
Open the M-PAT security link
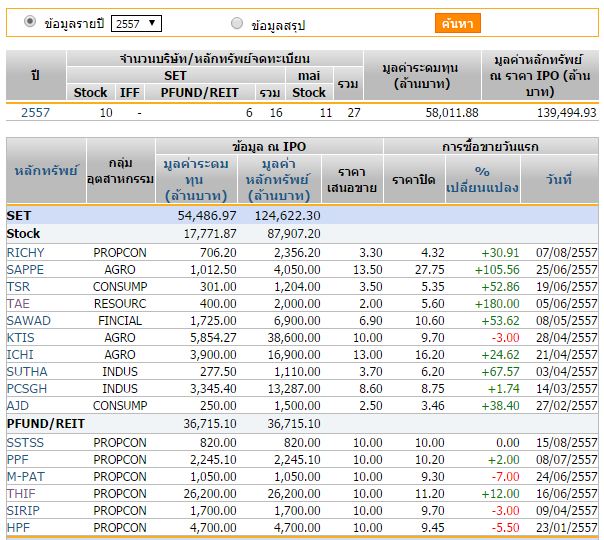[x=25, y=476]
